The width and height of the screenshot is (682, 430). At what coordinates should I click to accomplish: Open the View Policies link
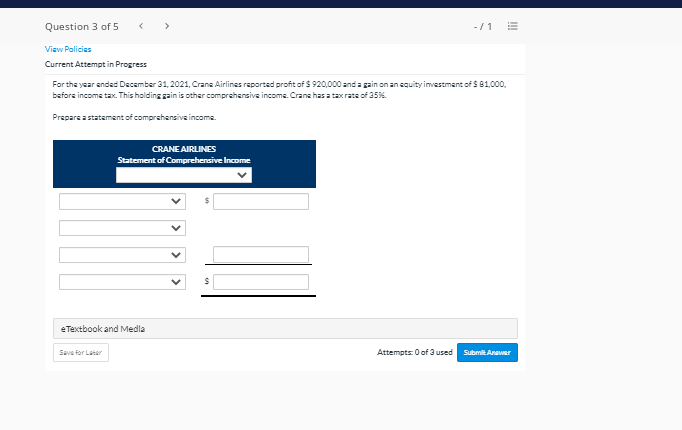[68, 49]
